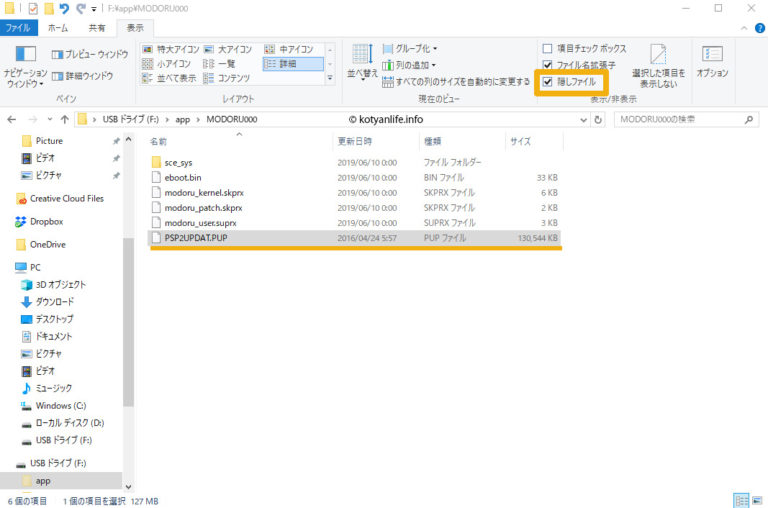Click the Options (オプション) icon
The image size is (768, 508).
click(712, 60)
